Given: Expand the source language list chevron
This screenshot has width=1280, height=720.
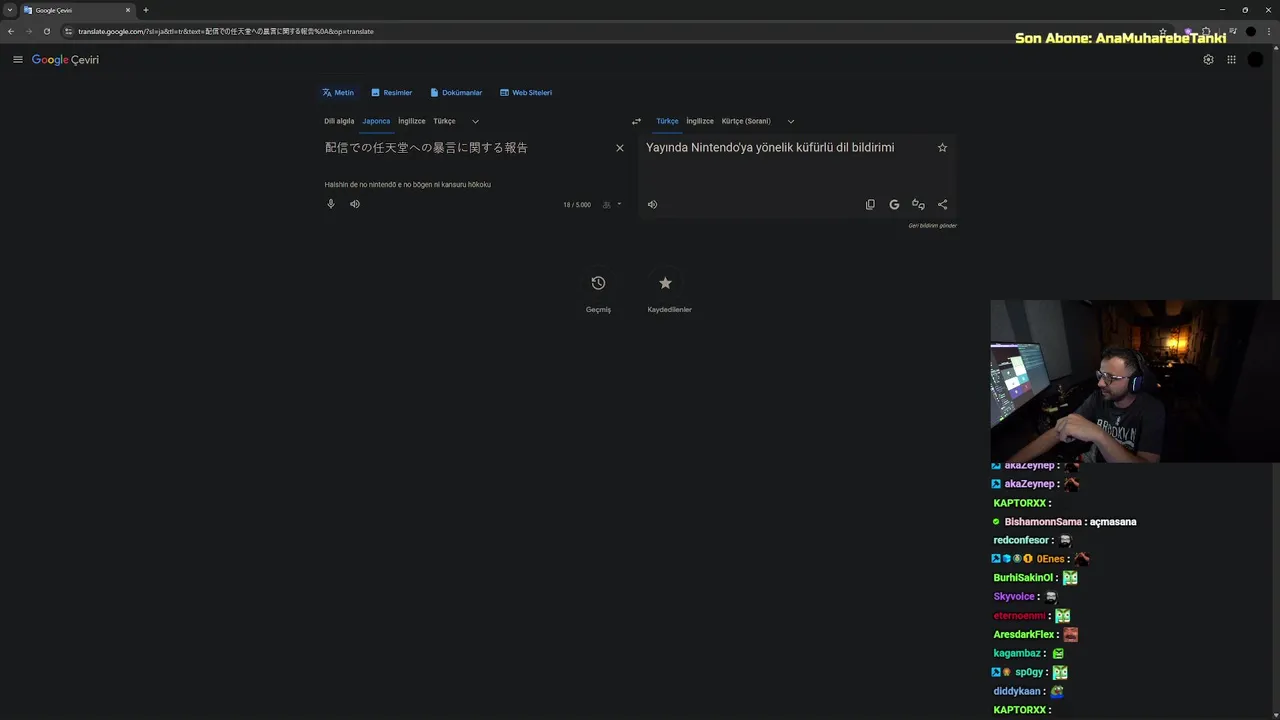Looking at the screenshot, I should coord(475,121).
